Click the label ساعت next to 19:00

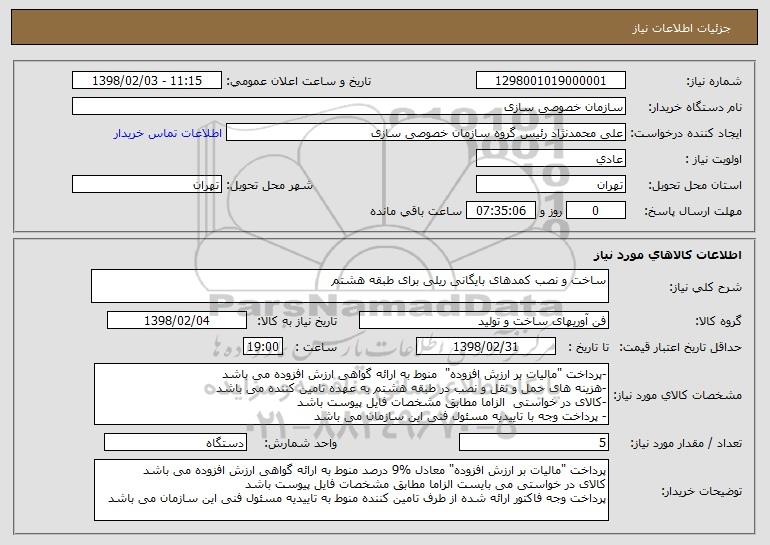coord(316,347)
